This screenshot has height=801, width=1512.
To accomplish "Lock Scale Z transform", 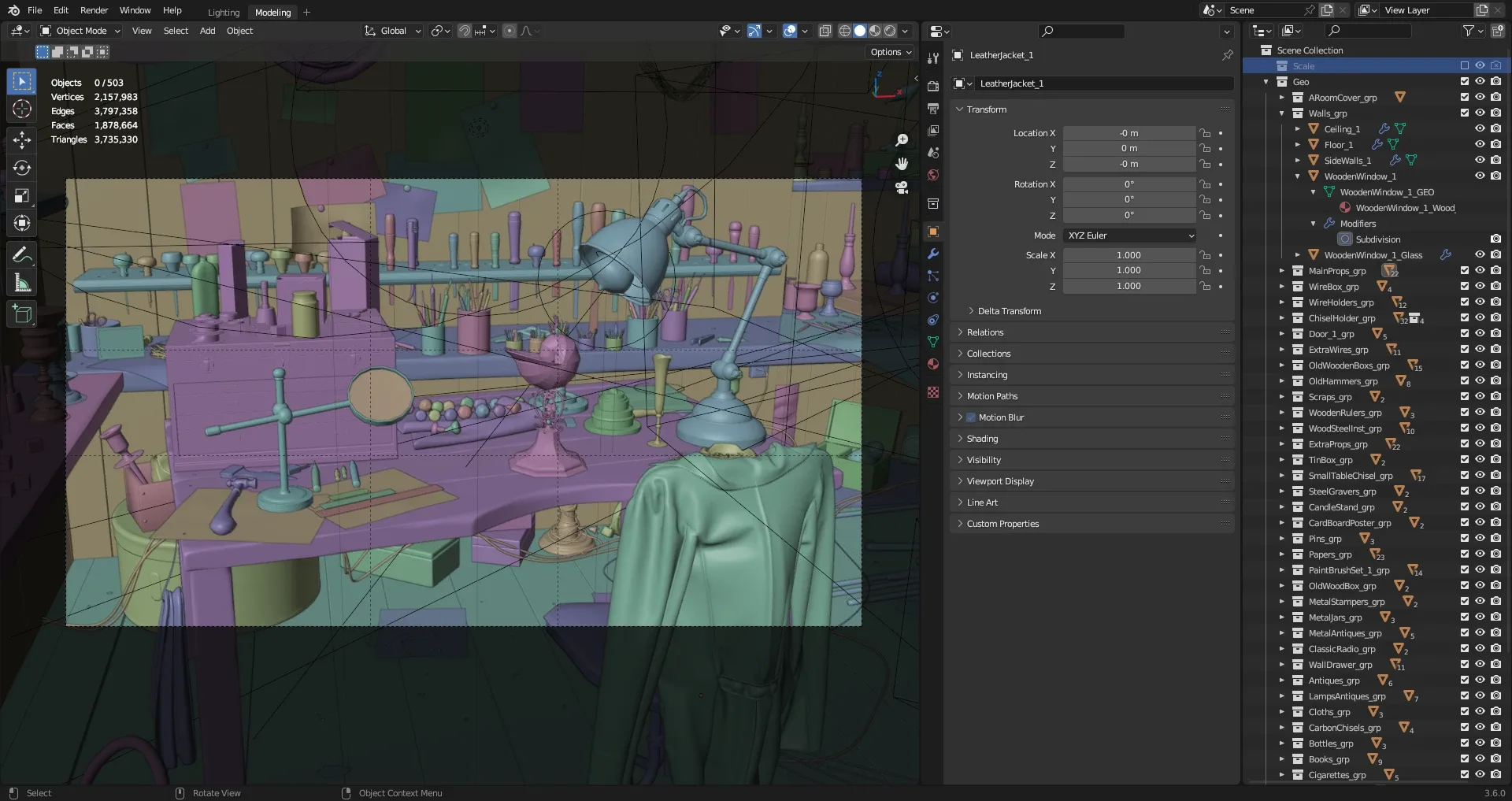I will click(1205, 286).
